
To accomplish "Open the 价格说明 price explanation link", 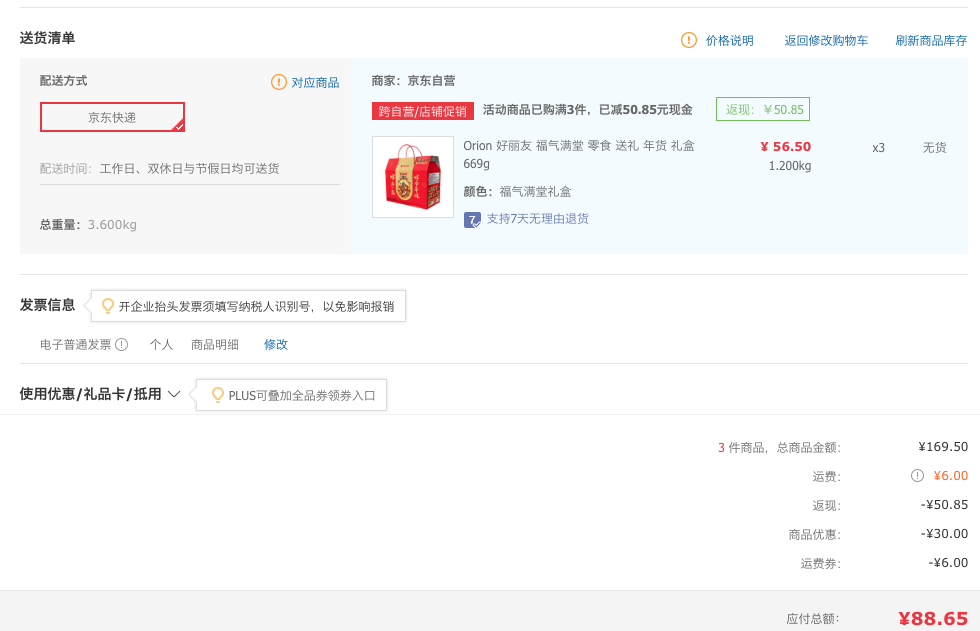I will (729, 41).
